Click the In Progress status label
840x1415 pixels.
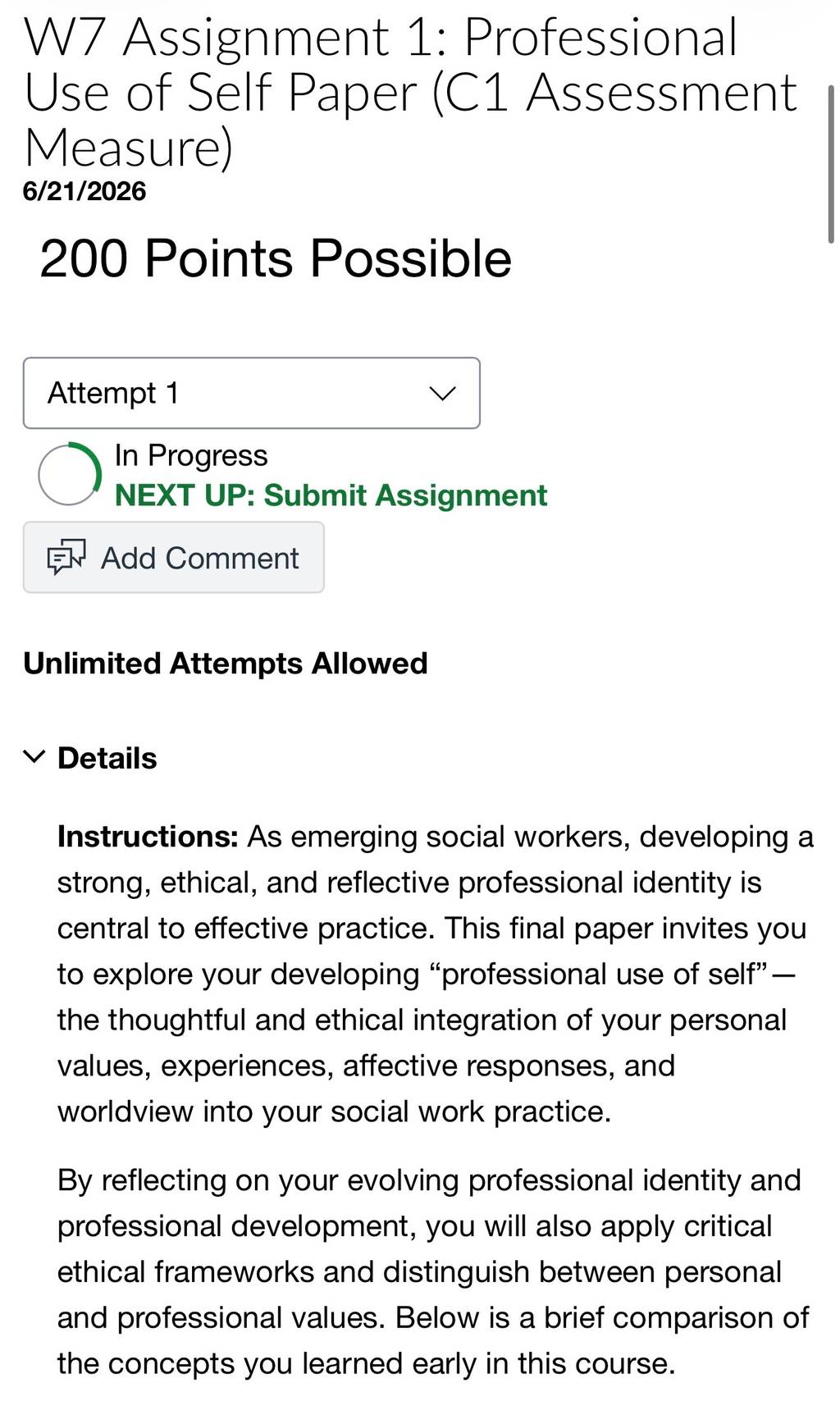(x=191, y=455)
